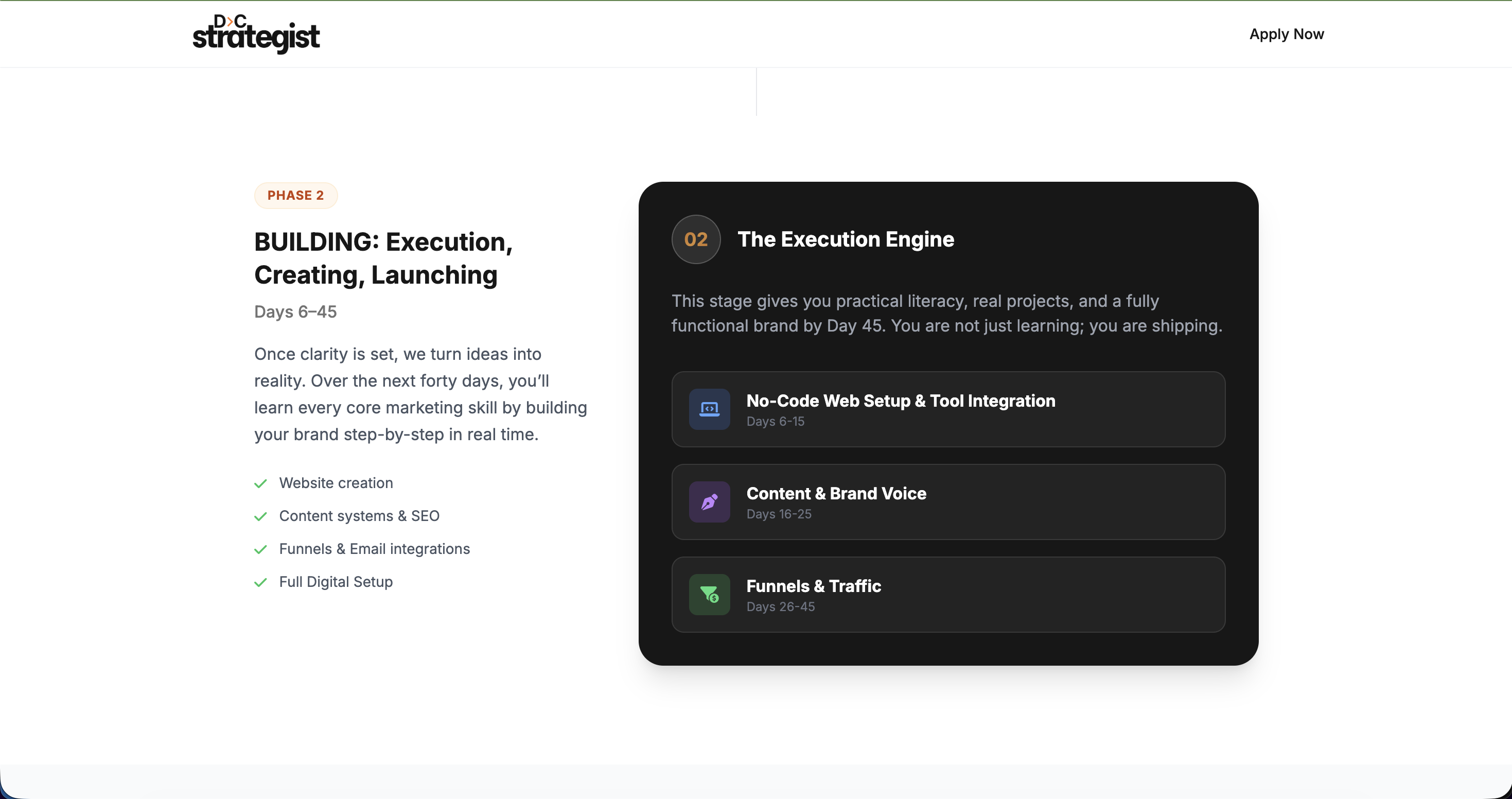Click the Full Digital Setup list item

tap(336, 582)
